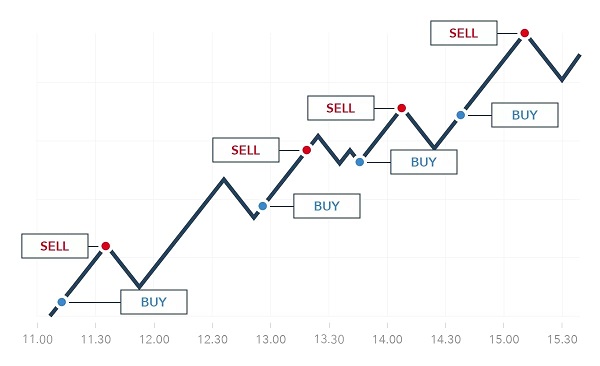Click the first SELL label box near 11.30
Image resolution: width=600 pixels, height=366 pixels.
coord(55,246)
